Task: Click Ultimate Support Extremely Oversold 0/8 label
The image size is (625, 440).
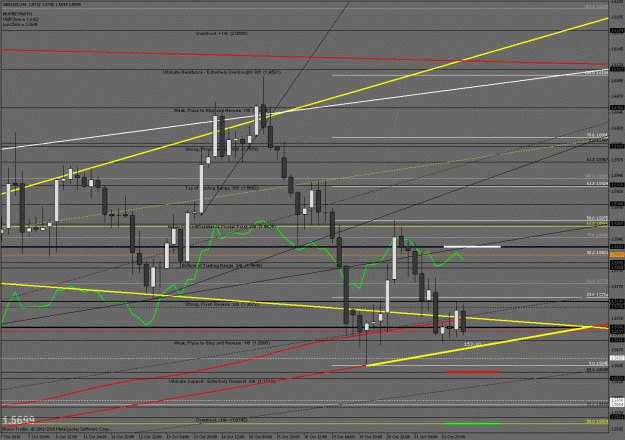Action: click(x=222, y=381)
